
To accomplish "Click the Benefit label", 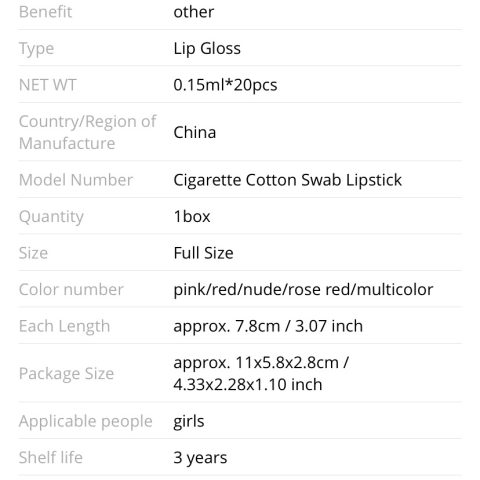I will pyautogui.click(x=45, y=12).
